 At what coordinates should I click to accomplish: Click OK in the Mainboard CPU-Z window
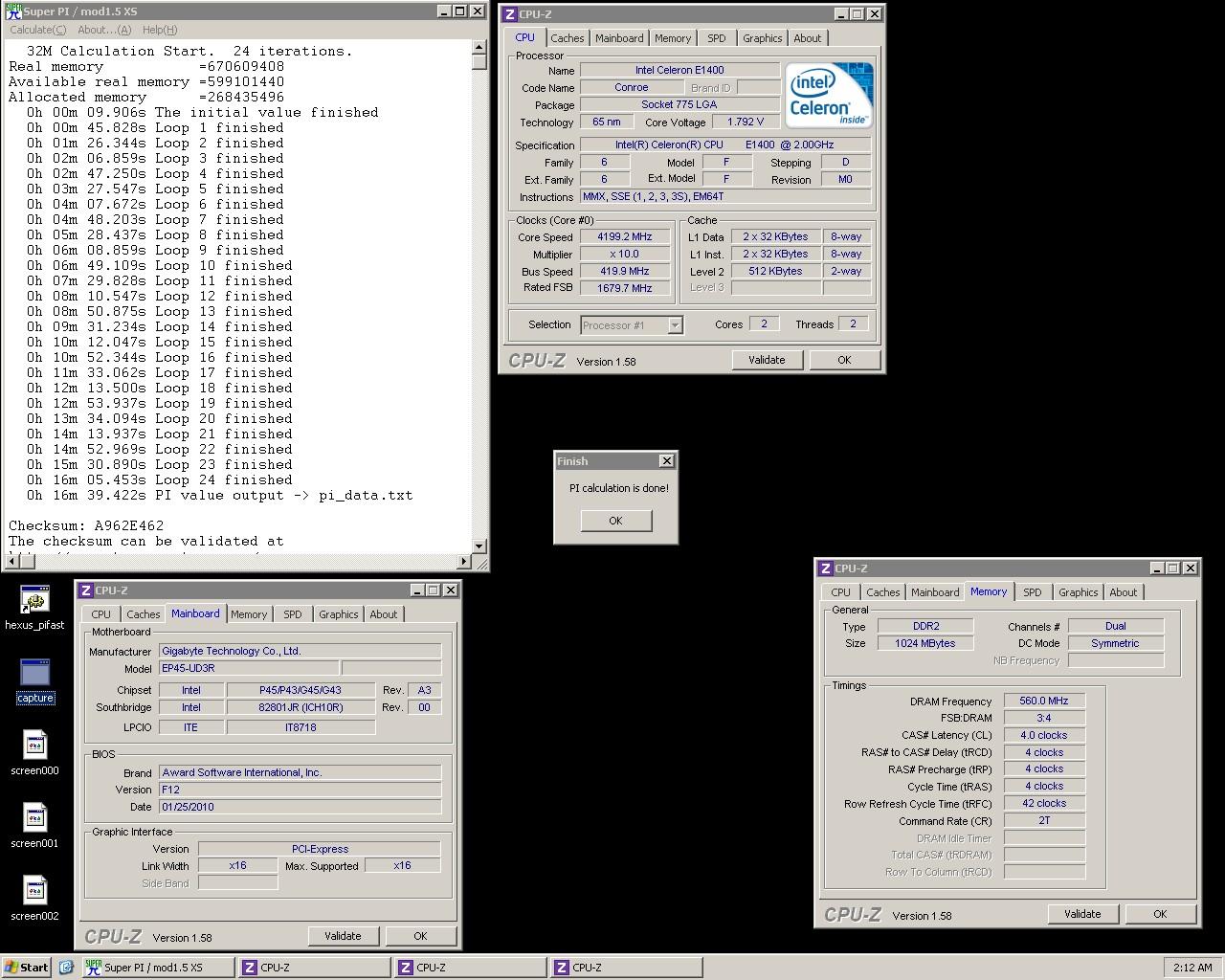point(420,936)
